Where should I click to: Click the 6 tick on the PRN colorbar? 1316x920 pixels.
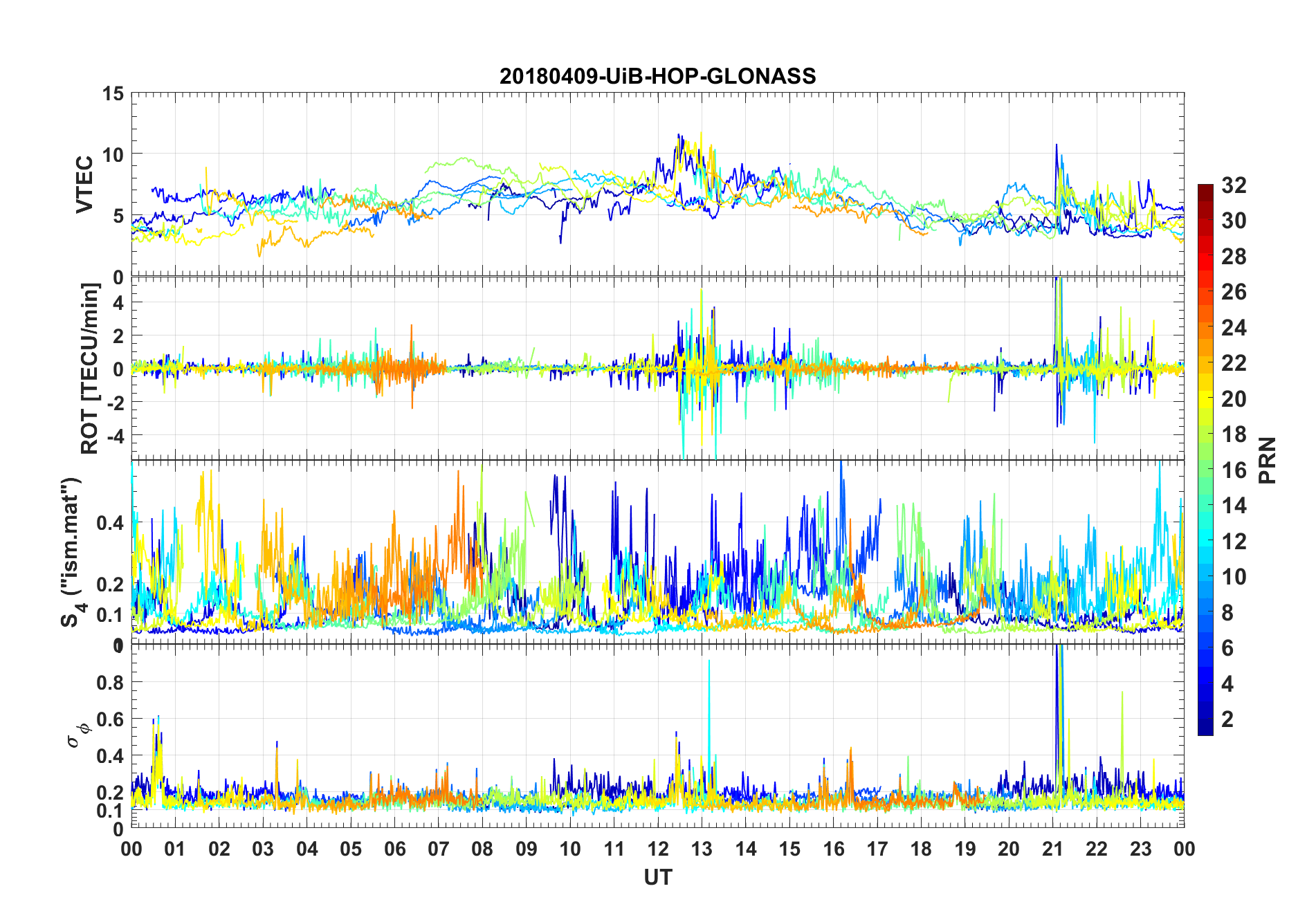1228,647
